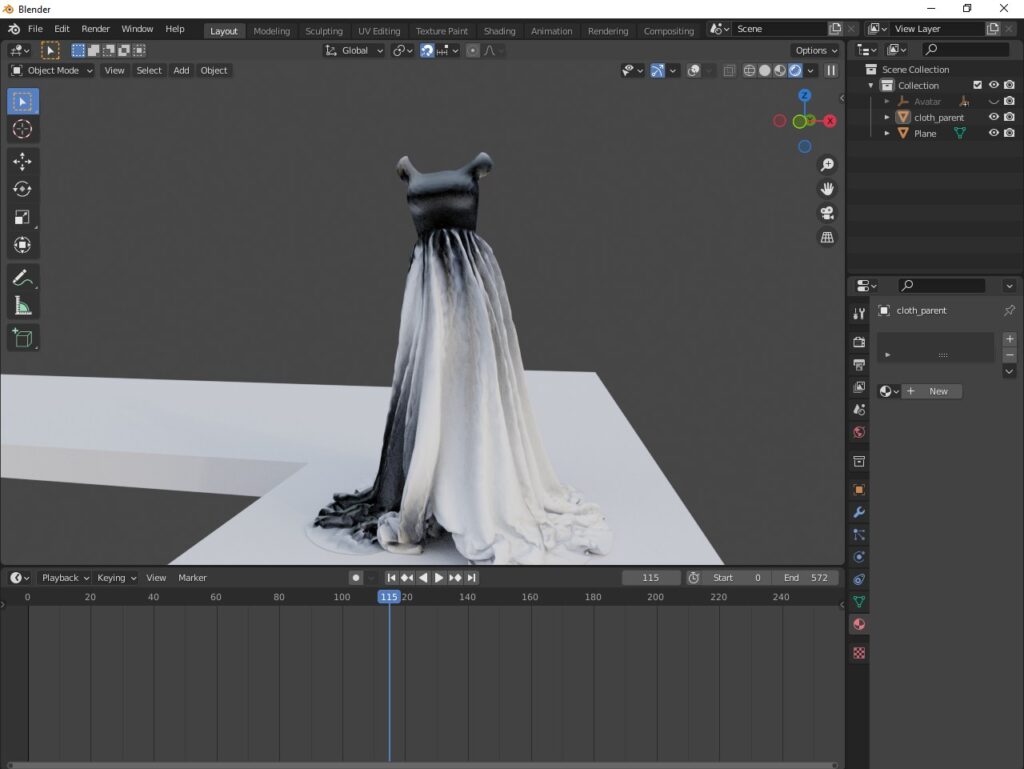Open the Options dropdown in the viewport header
Image resolution: width=1024 pixels, height=769 pixels.
(x=814, y=50)
